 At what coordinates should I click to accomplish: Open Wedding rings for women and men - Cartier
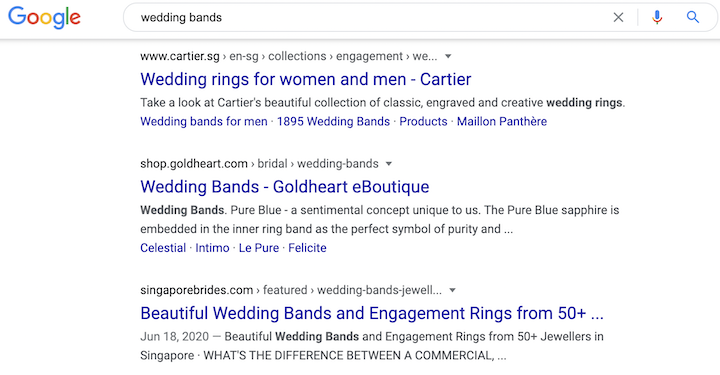tap(306, 79)
